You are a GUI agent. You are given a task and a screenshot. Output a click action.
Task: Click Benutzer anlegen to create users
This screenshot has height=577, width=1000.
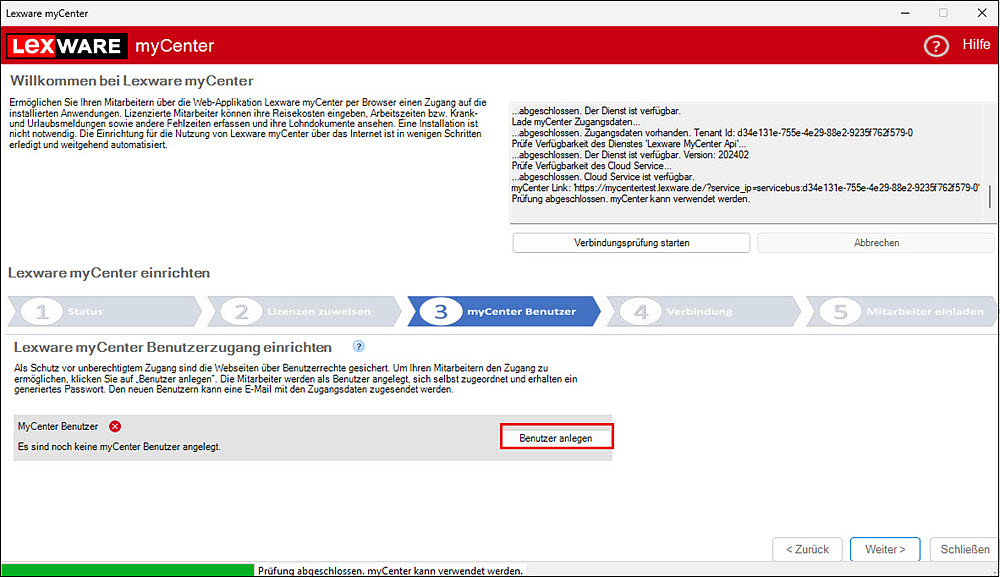556,437
